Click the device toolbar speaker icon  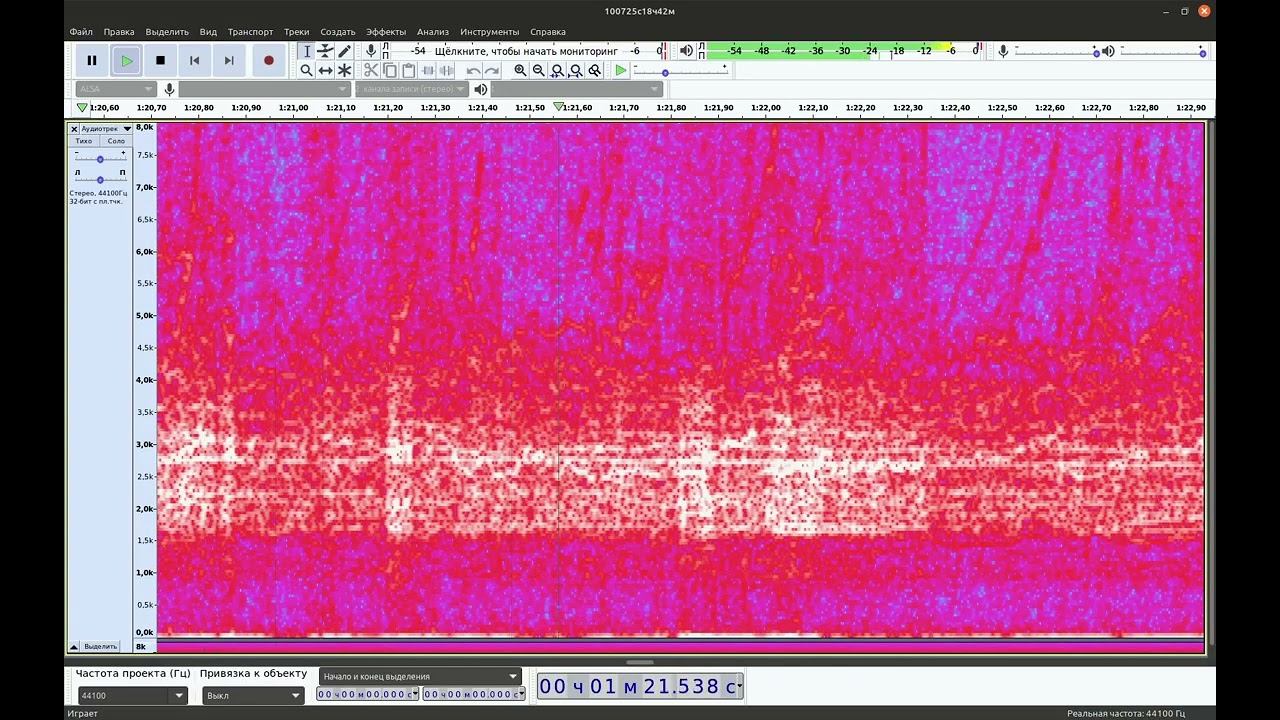point(481,89)
